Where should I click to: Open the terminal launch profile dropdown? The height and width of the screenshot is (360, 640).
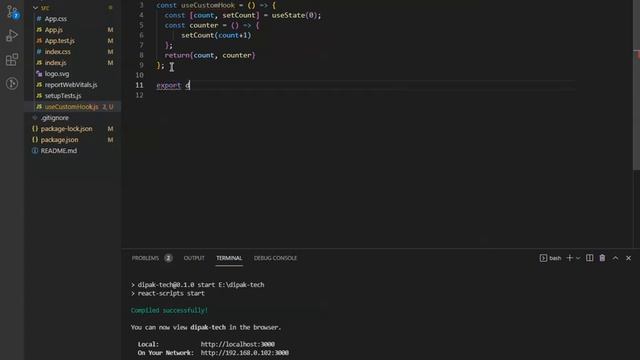tap(578, 258)
